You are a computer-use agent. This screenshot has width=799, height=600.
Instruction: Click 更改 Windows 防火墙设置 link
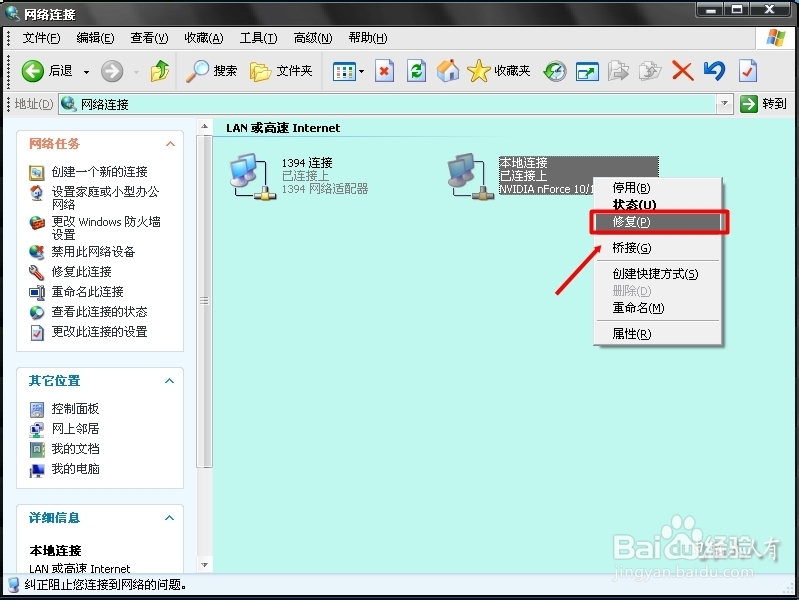click(x=106, y=228)
